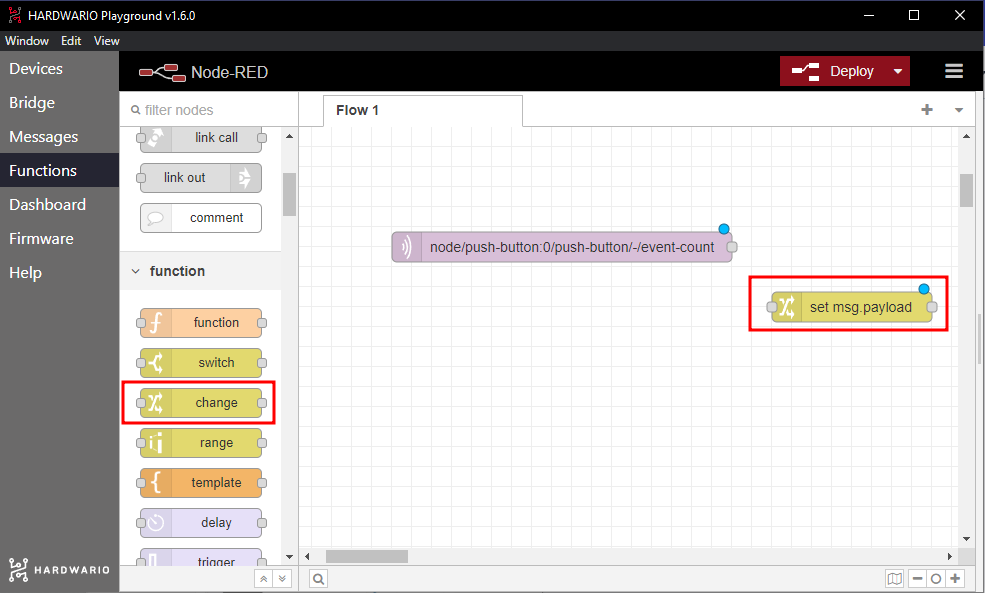Screen dimensions: 985x593
Task: Maximize the HARDWARIO Playground window
Action: point(914,15)
